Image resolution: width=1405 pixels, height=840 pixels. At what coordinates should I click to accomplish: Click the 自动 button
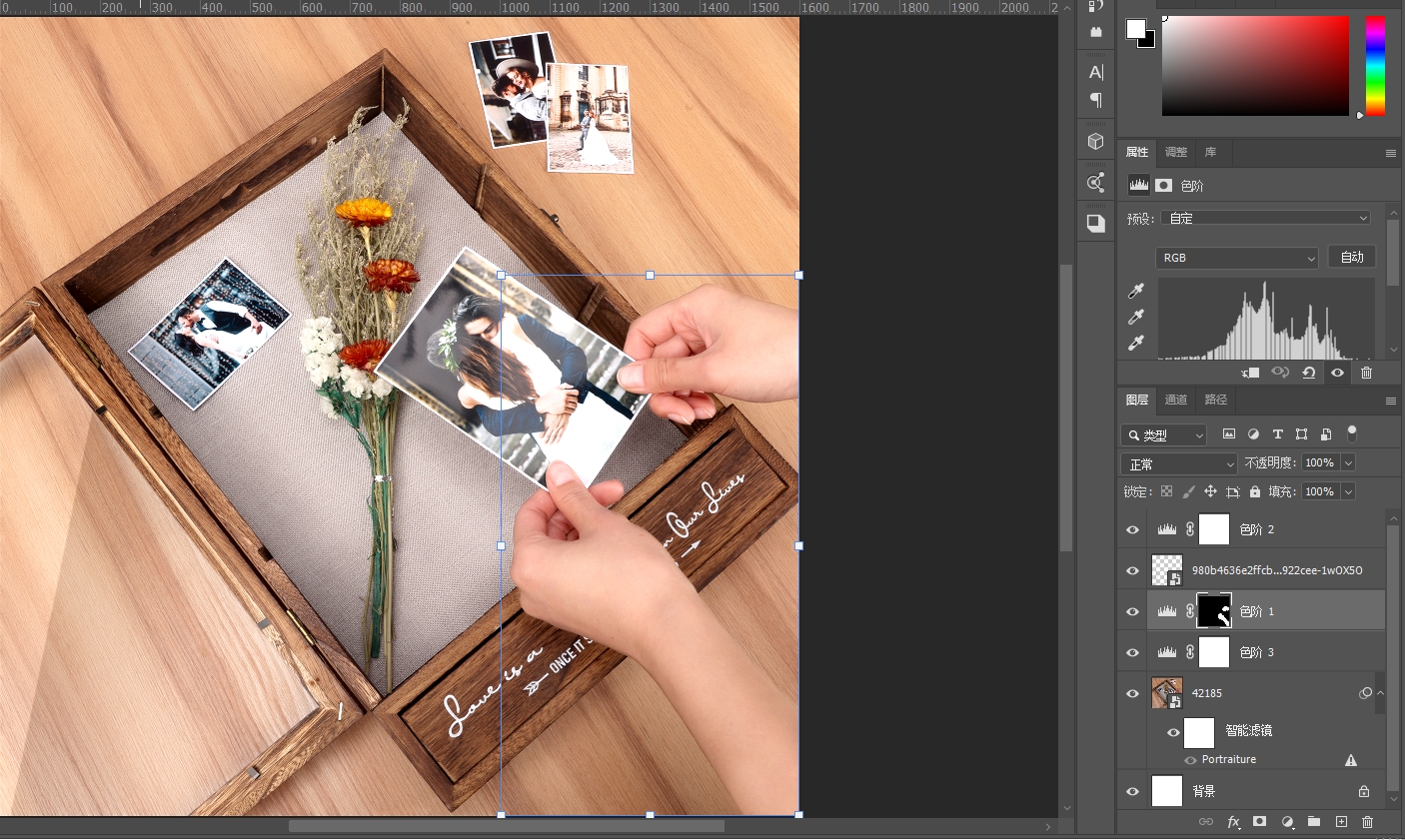1351,257
